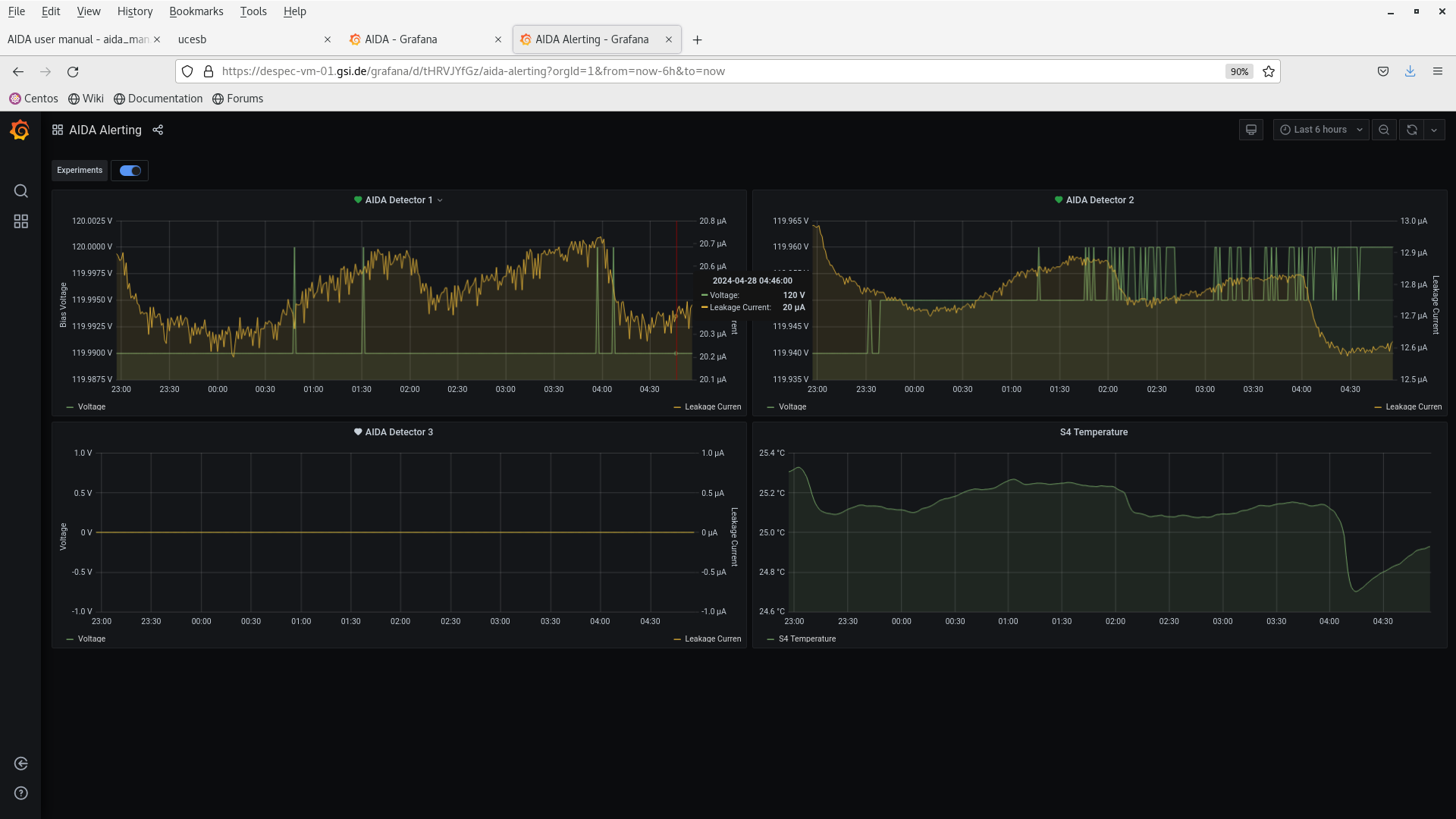Open the Forums bookmark
1456x819 pixels.
pos(237,99)
